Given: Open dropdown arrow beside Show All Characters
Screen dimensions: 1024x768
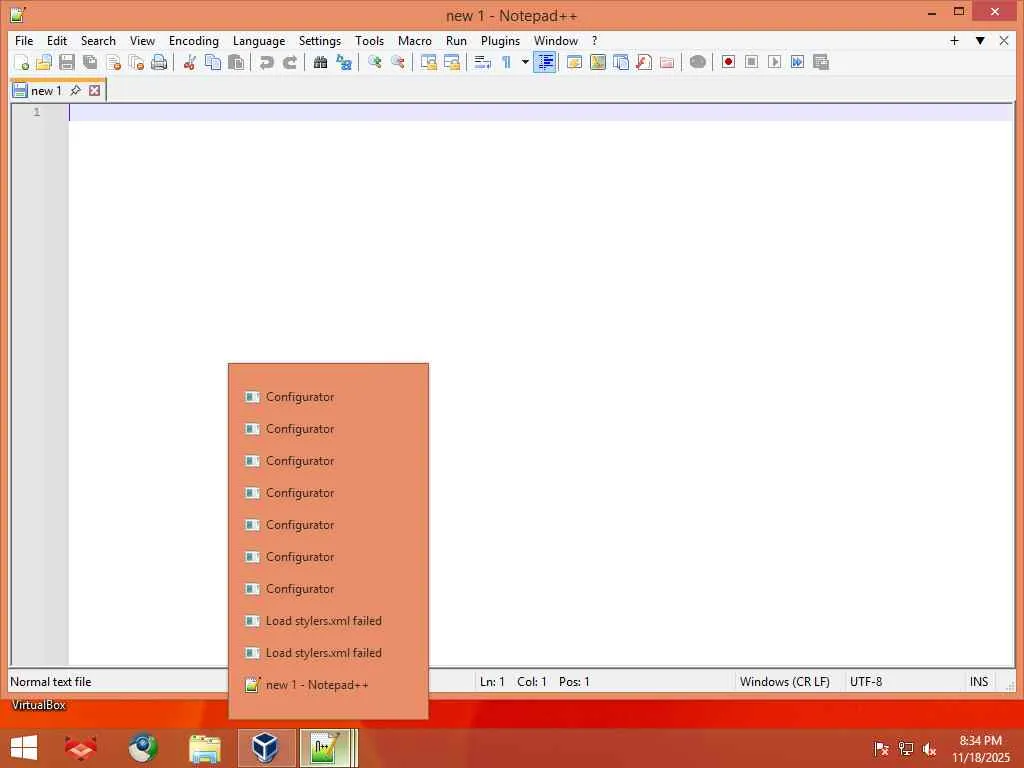Looking at the screenshot, I should pyautogui.click(x=524, y=62).
